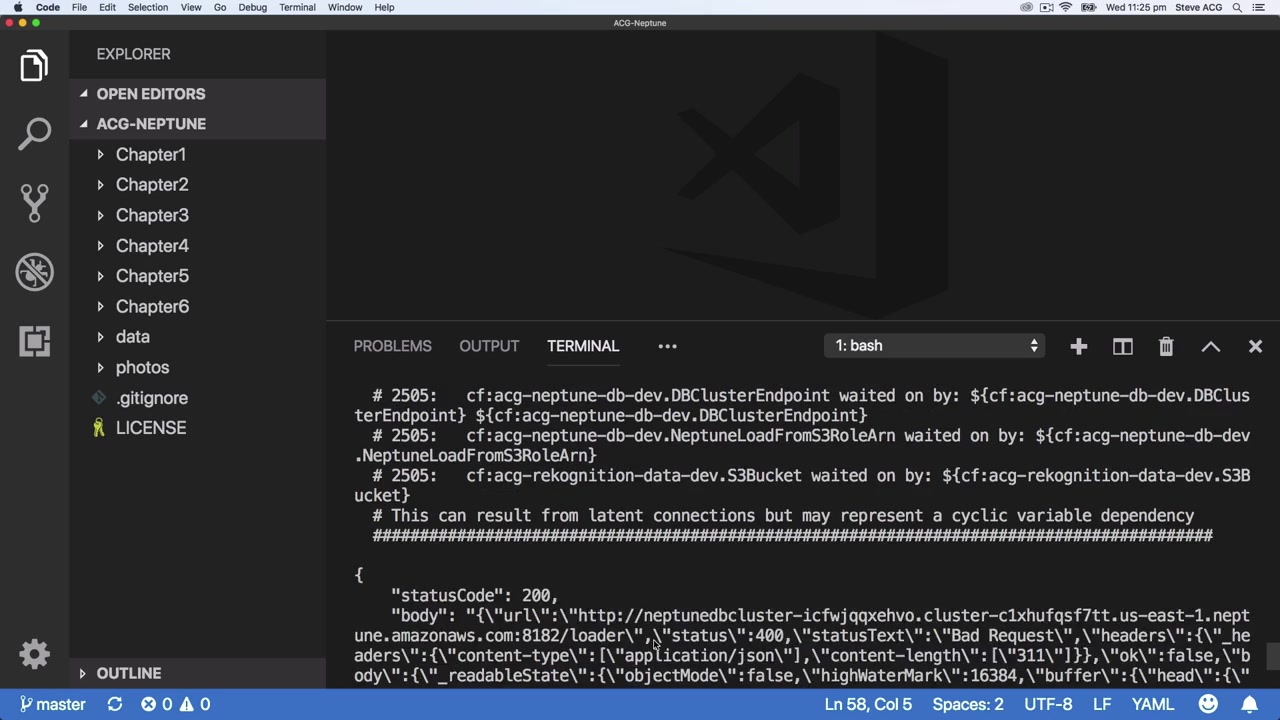Viewport: 1280px width, 720px height.
Task: Open the Extensions view in activity bar
Action: (34, 341)
